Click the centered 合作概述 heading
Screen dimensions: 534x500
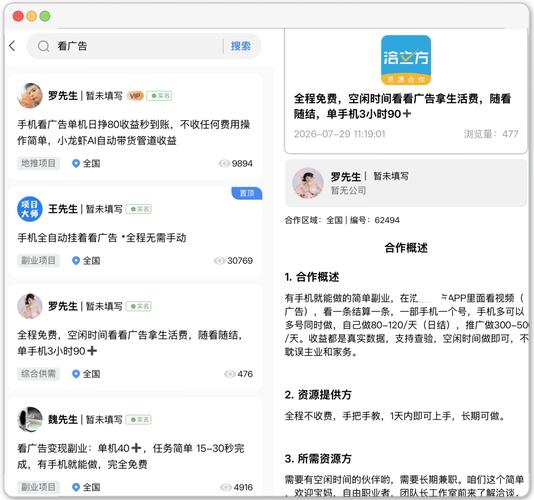pos(406,248)
